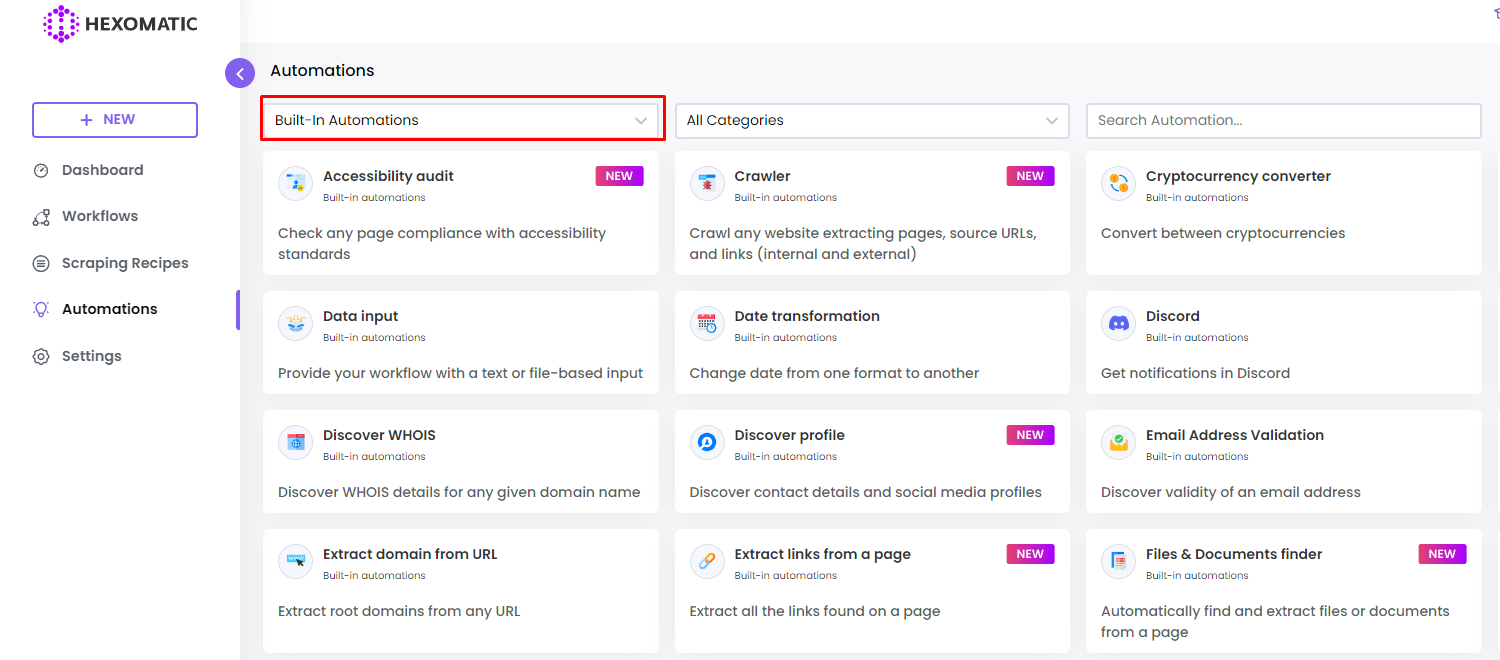Click Discord card description text
This screenshot has height=660, width=1500.
1195,373
